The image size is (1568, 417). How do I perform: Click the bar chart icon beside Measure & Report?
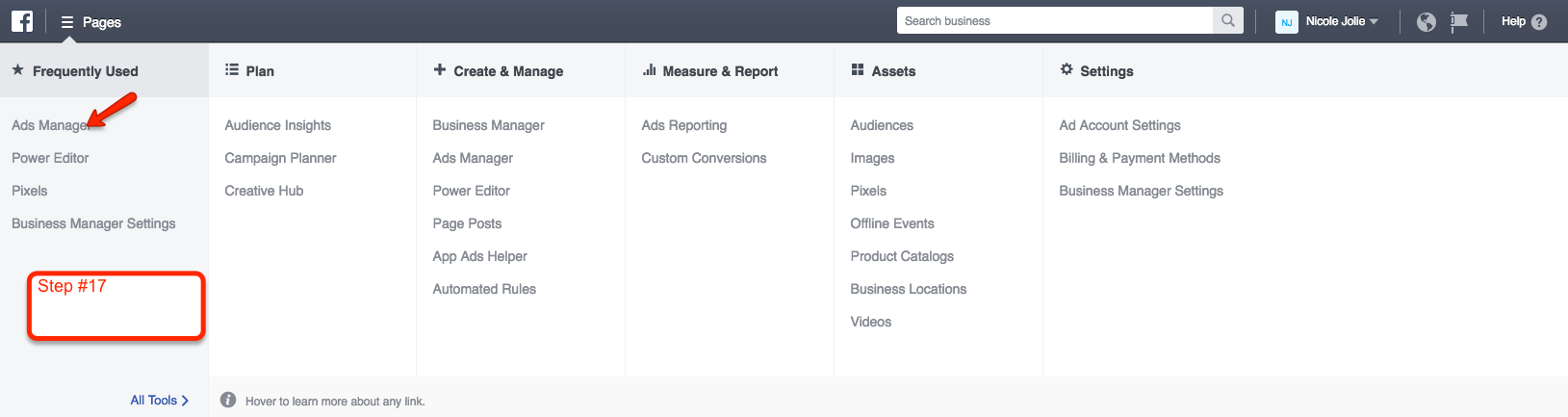coord(649,69)
